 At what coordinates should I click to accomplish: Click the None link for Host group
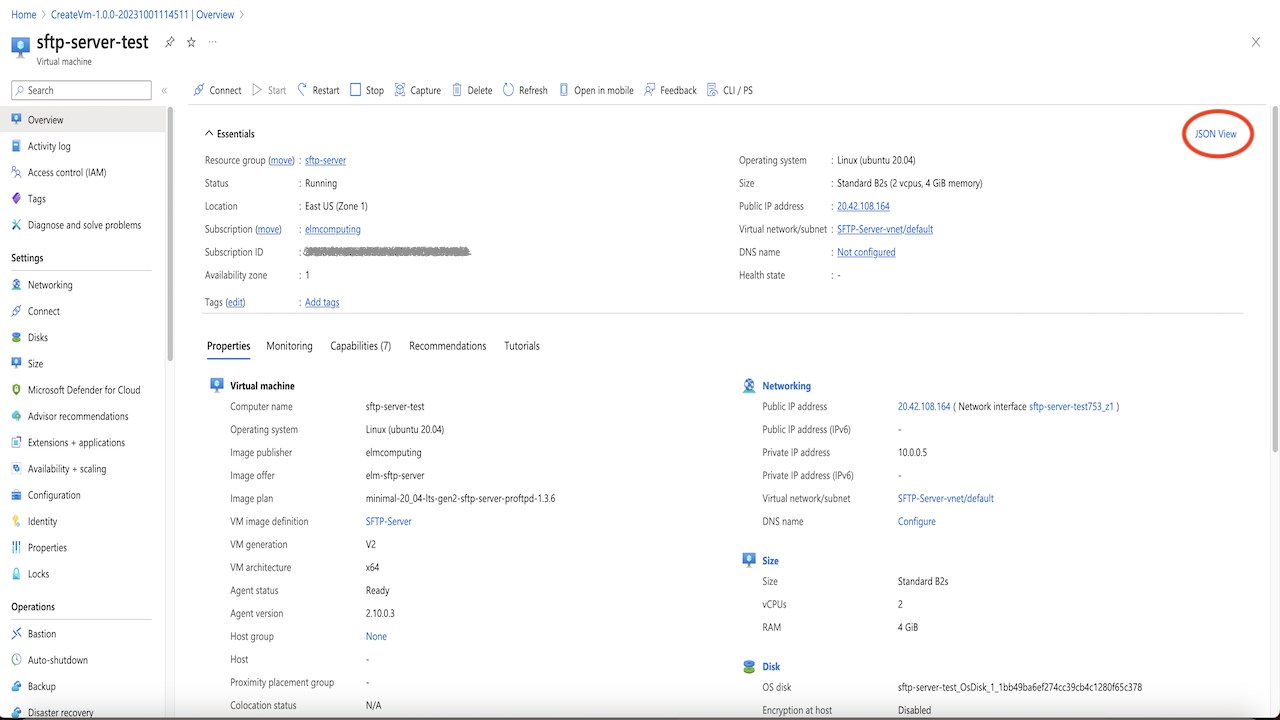[376, 636]
